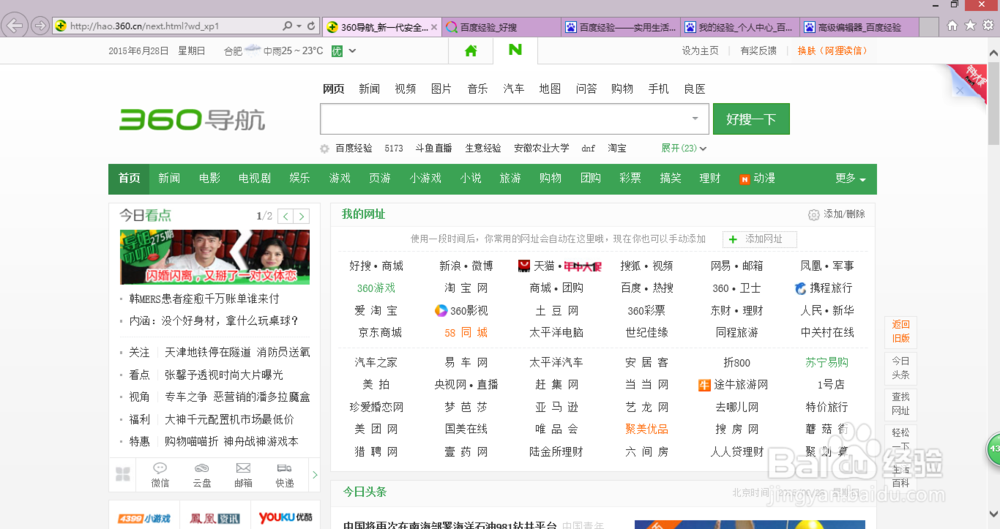The width and height of the screenshot is (1000, 529).
Task: Open 彩票 in green navigation bar
Action: pyautogui.click(x=630, y=179)
